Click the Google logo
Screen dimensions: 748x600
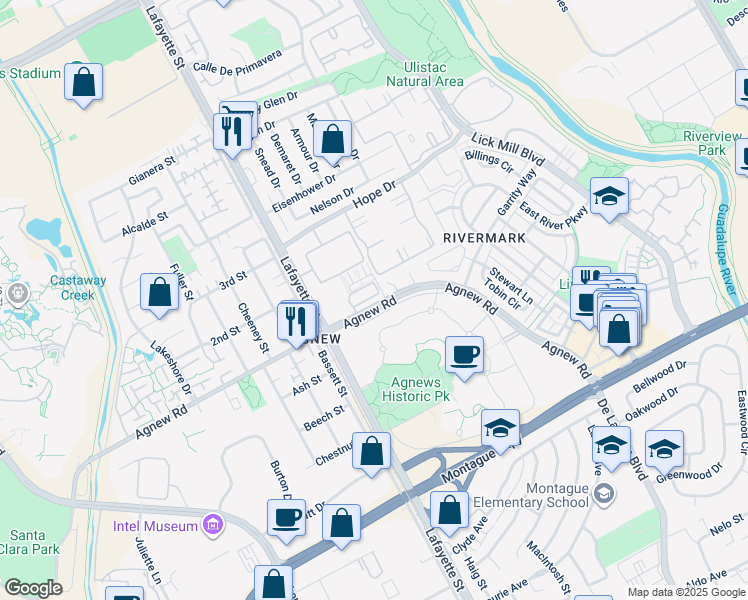[x=33, y=588]
